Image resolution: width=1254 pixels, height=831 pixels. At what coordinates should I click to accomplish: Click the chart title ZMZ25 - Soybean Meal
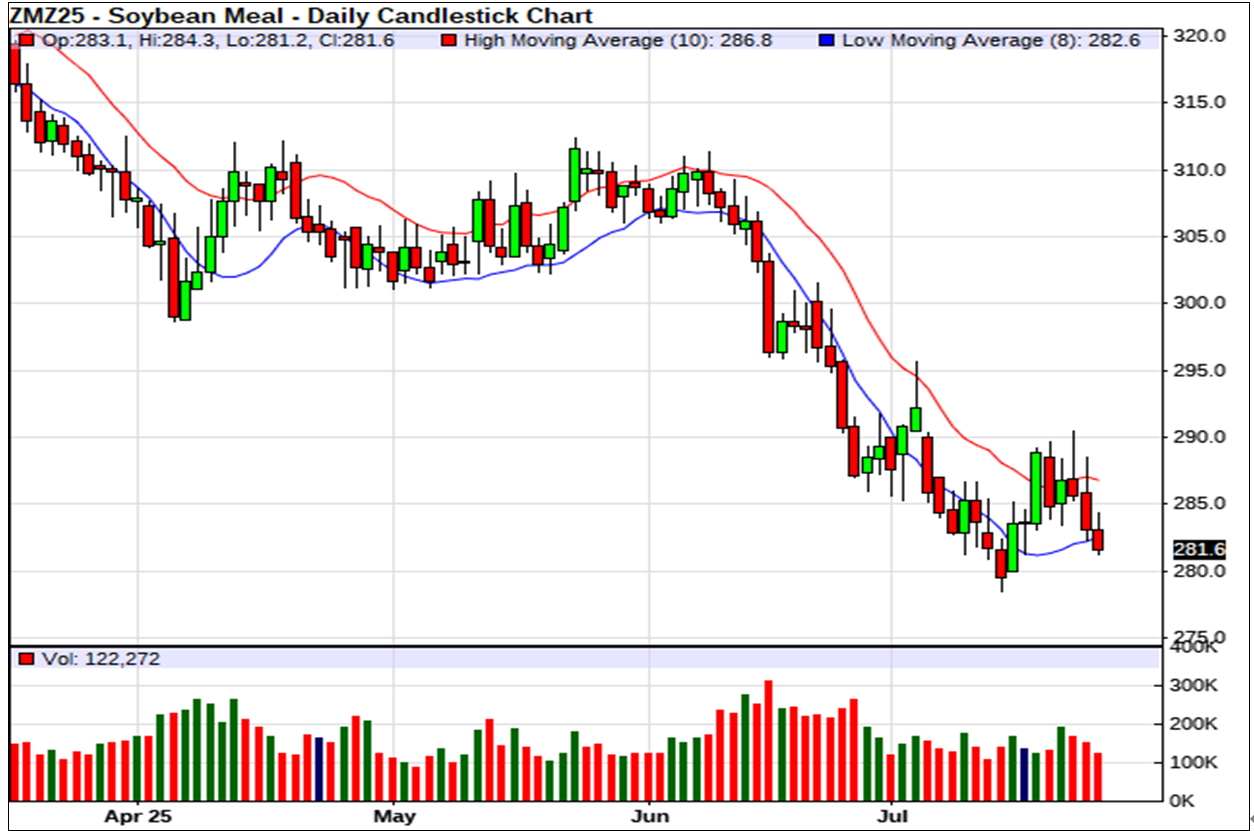click(301, 15)
